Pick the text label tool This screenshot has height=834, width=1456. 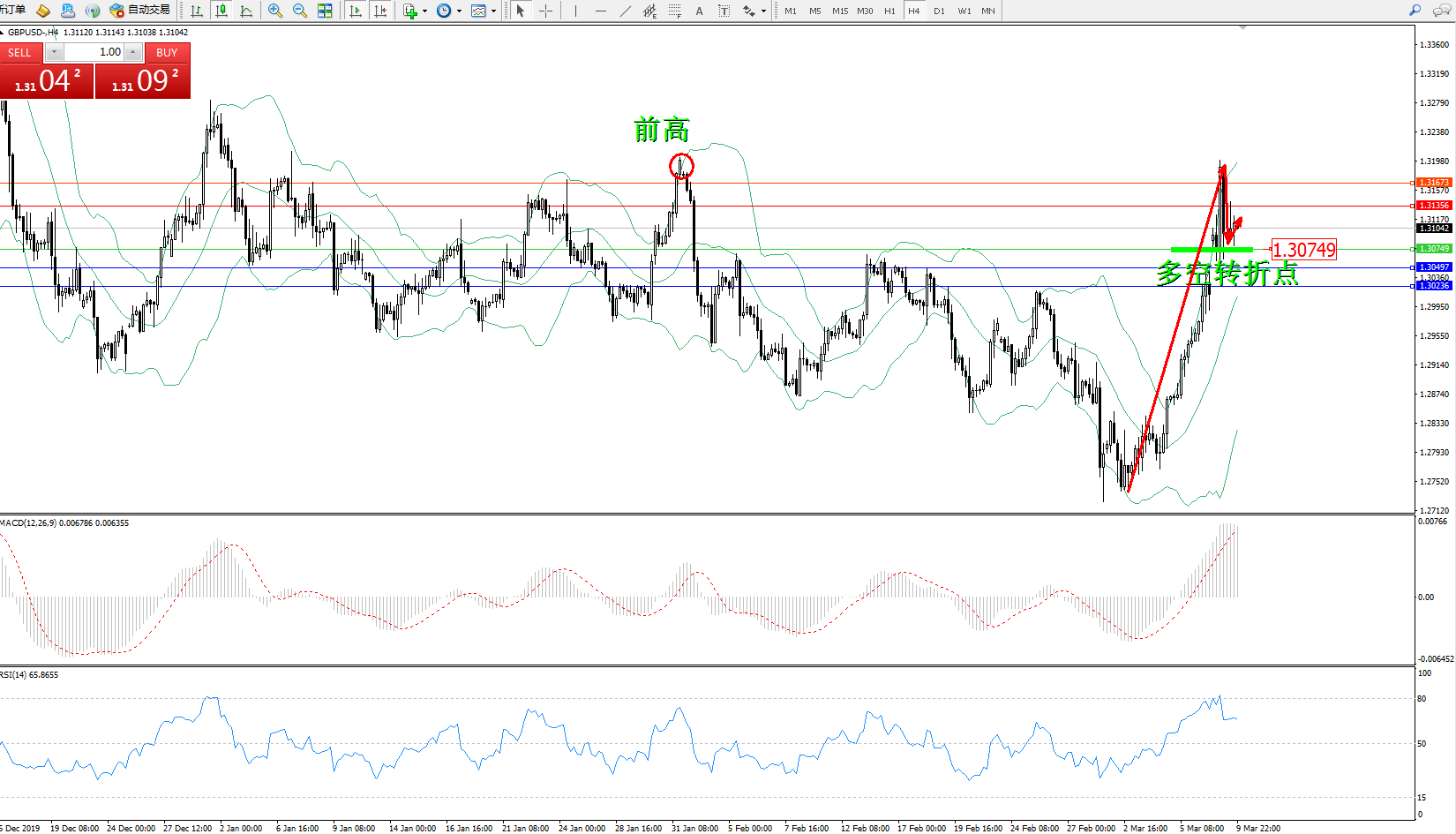pyautogui.click(x=724, y=11)
